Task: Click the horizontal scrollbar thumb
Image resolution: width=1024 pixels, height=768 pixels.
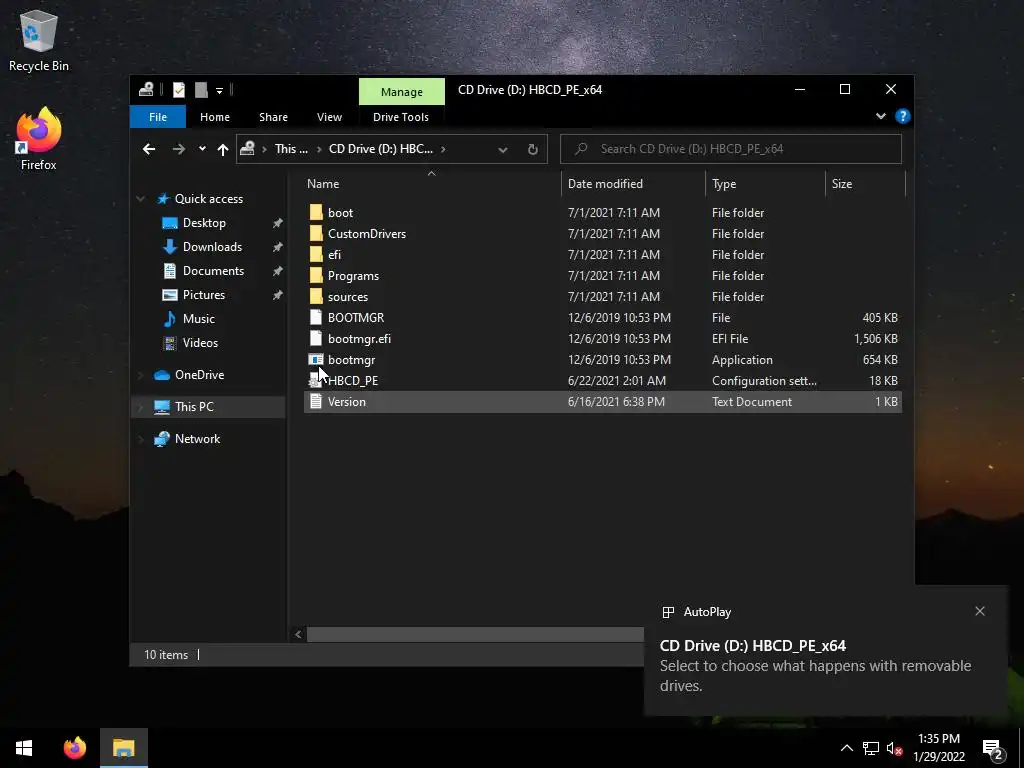Action: pyautogui.click(x=475, y=634)
